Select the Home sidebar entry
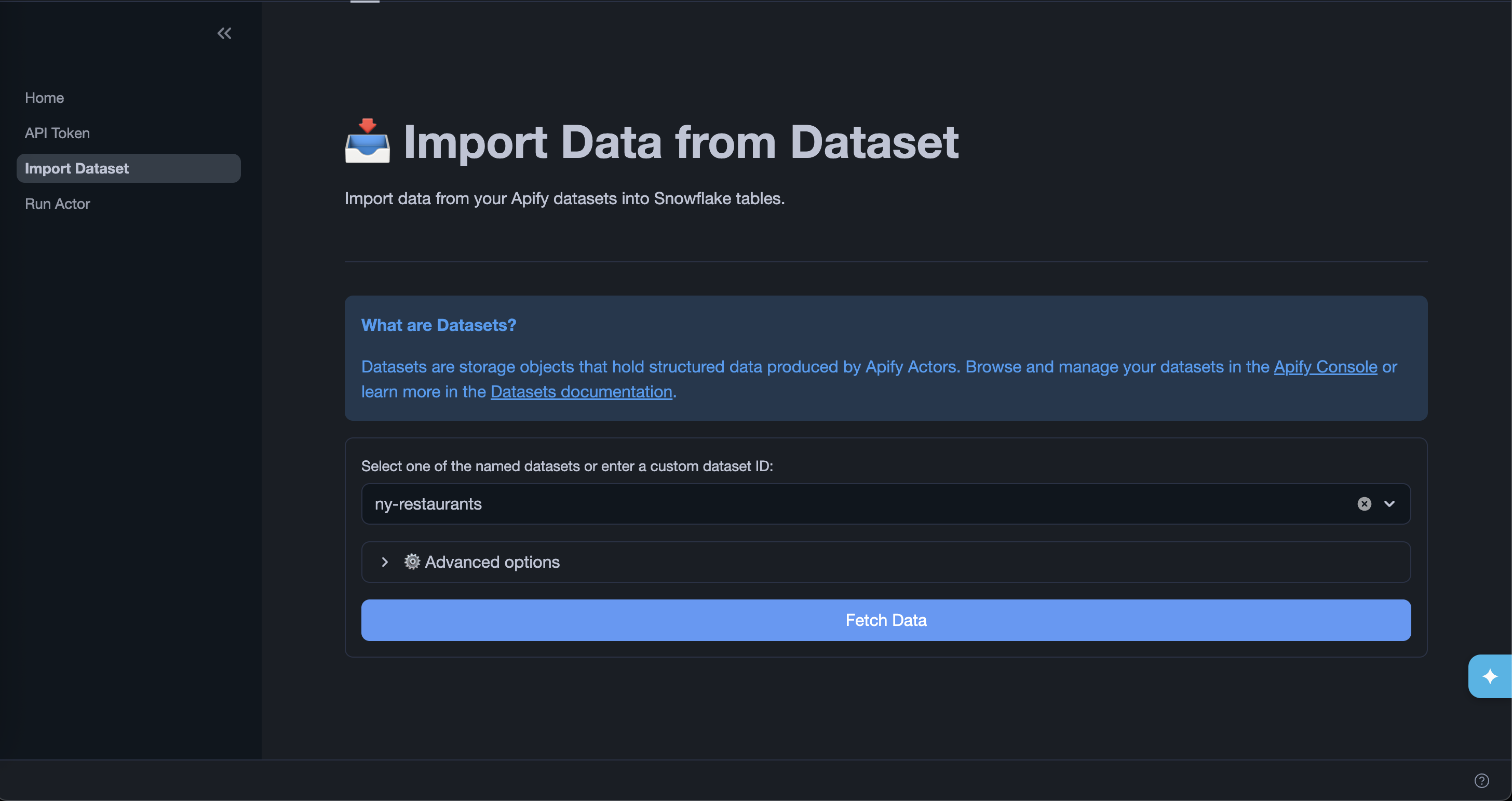1512x801 pixels. pyautogui.click(x=44, y=98)
